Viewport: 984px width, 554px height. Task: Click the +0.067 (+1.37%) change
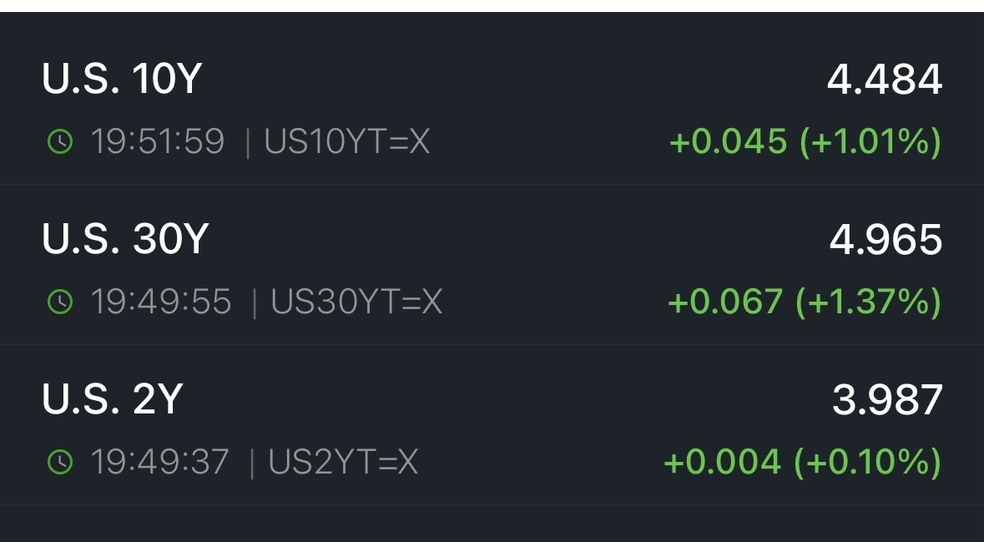pyautogui.click(x=805, y=302)
